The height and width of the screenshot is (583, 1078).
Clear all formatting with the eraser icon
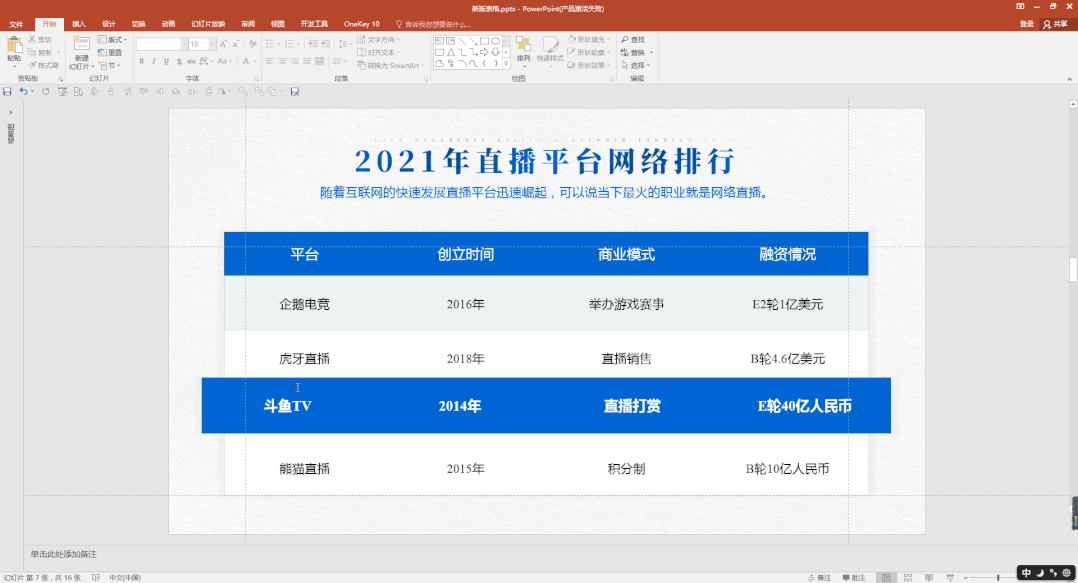click(252, 44)
